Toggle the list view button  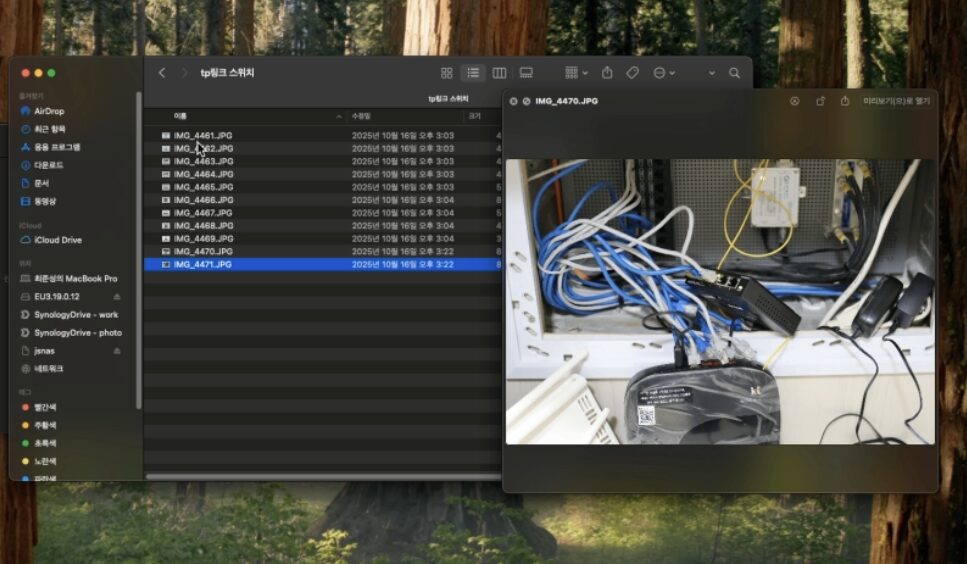click(473, 73)
